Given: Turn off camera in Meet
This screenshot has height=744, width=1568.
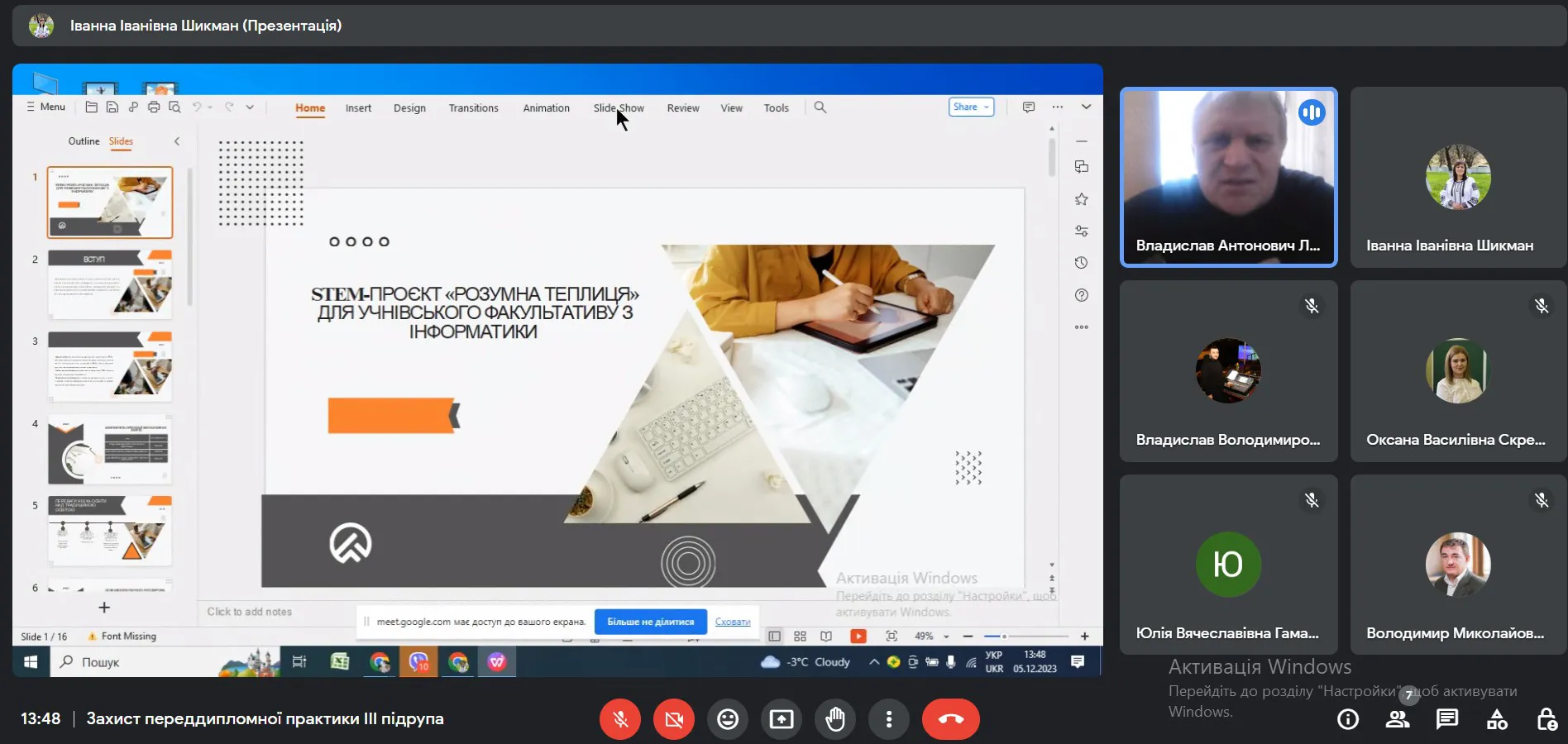Looking at the screenshot, I should (x=674, y=719).
